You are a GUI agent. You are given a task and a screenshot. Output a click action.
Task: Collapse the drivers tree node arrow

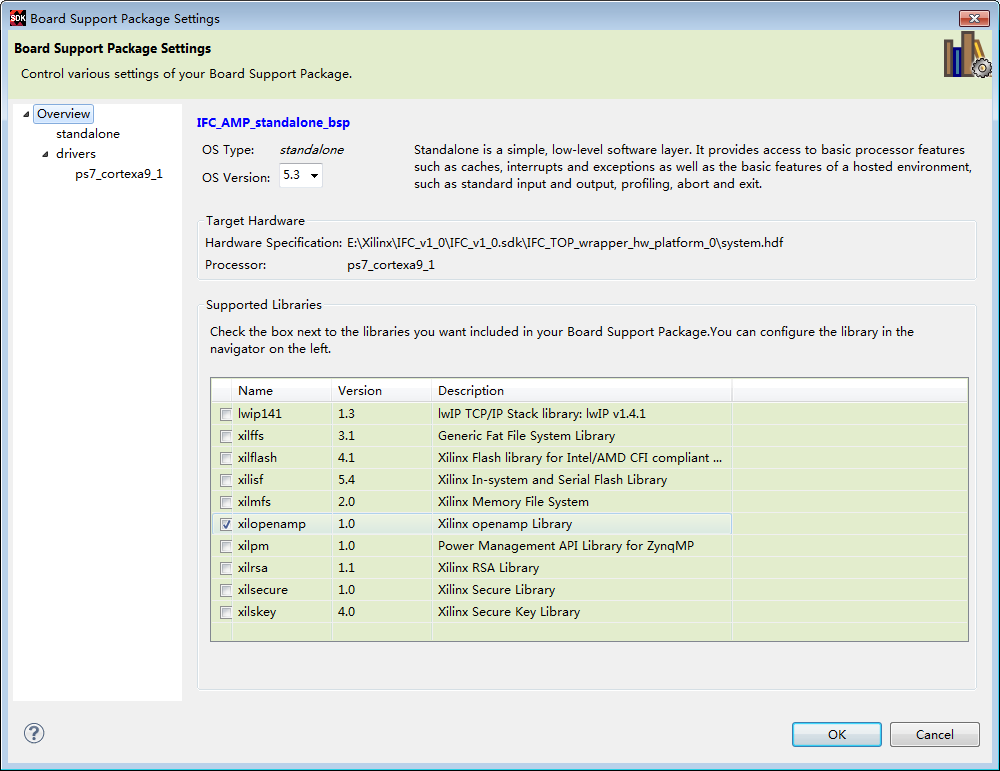tap(45, 154)
